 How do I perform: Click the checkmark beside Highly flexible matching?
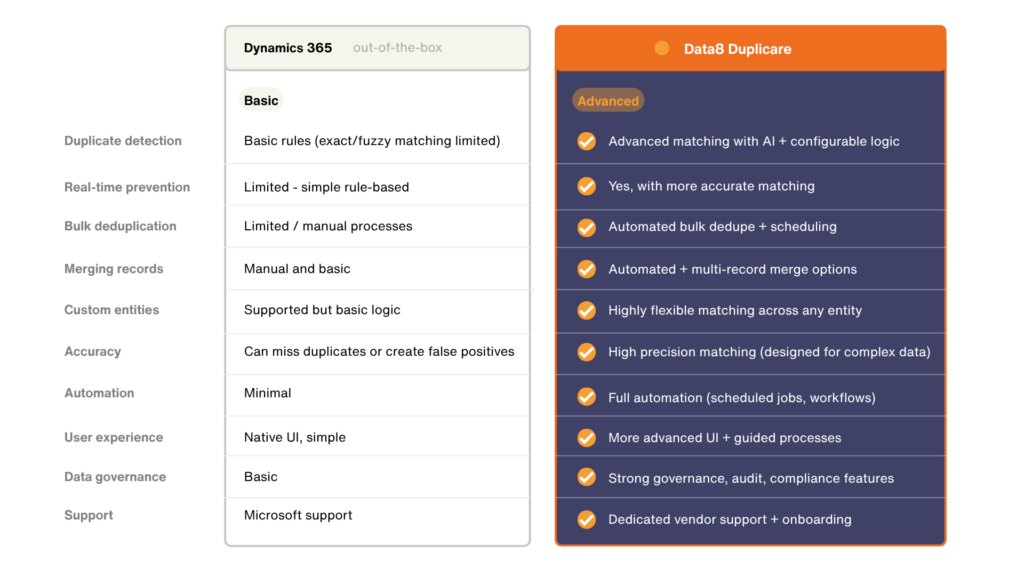[586, 310]
